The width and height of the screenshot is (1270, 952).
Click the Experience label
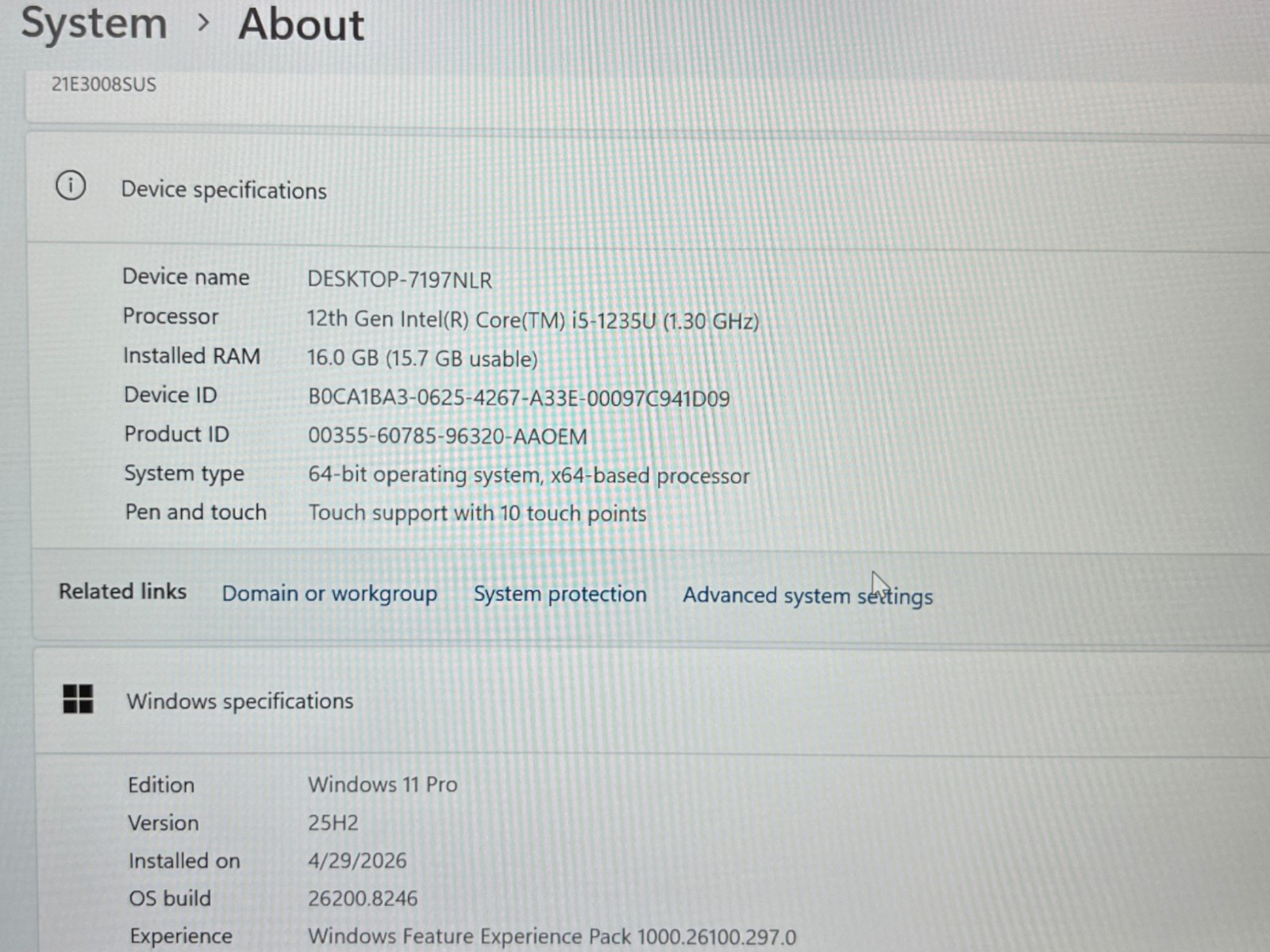click(181, 936)
